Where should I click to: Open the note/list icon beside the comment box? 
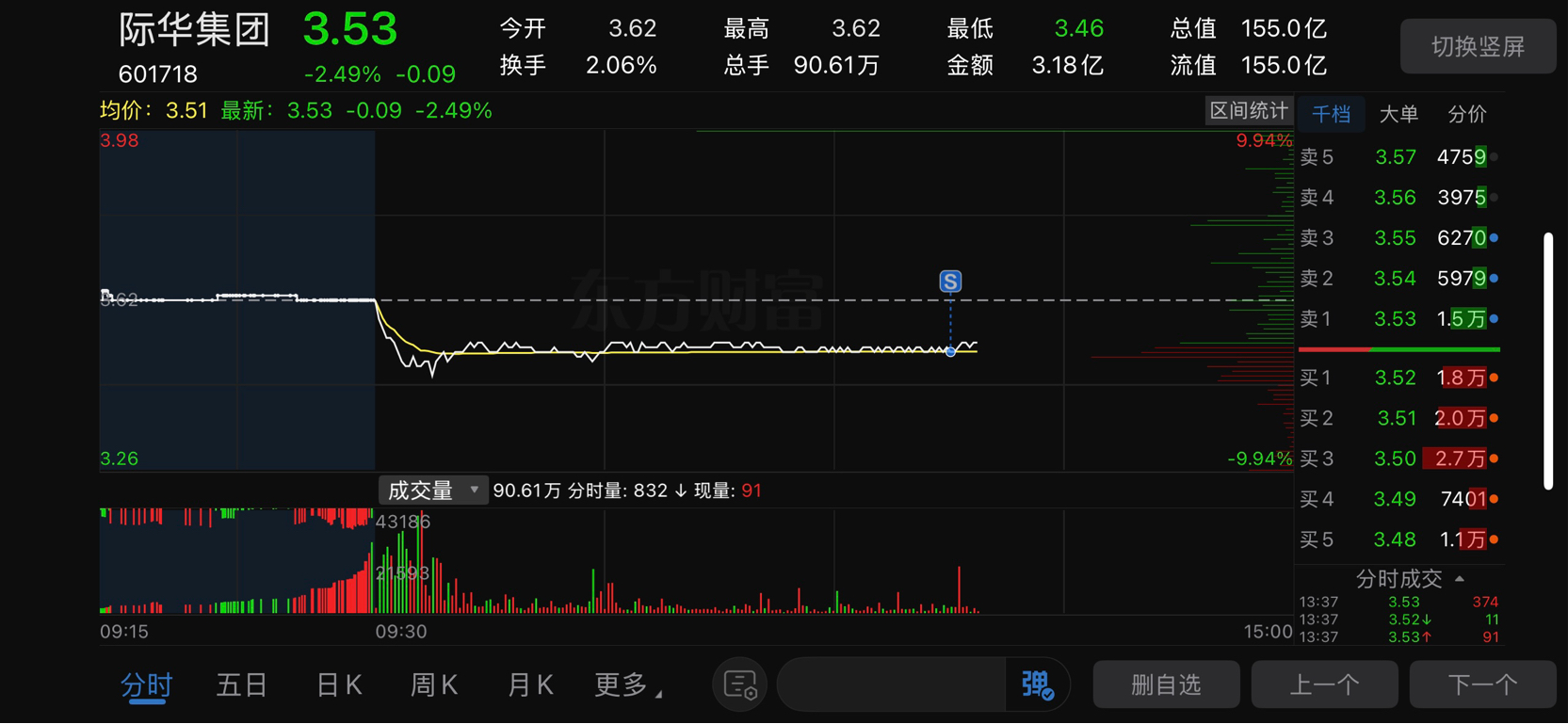coord(740,684)
